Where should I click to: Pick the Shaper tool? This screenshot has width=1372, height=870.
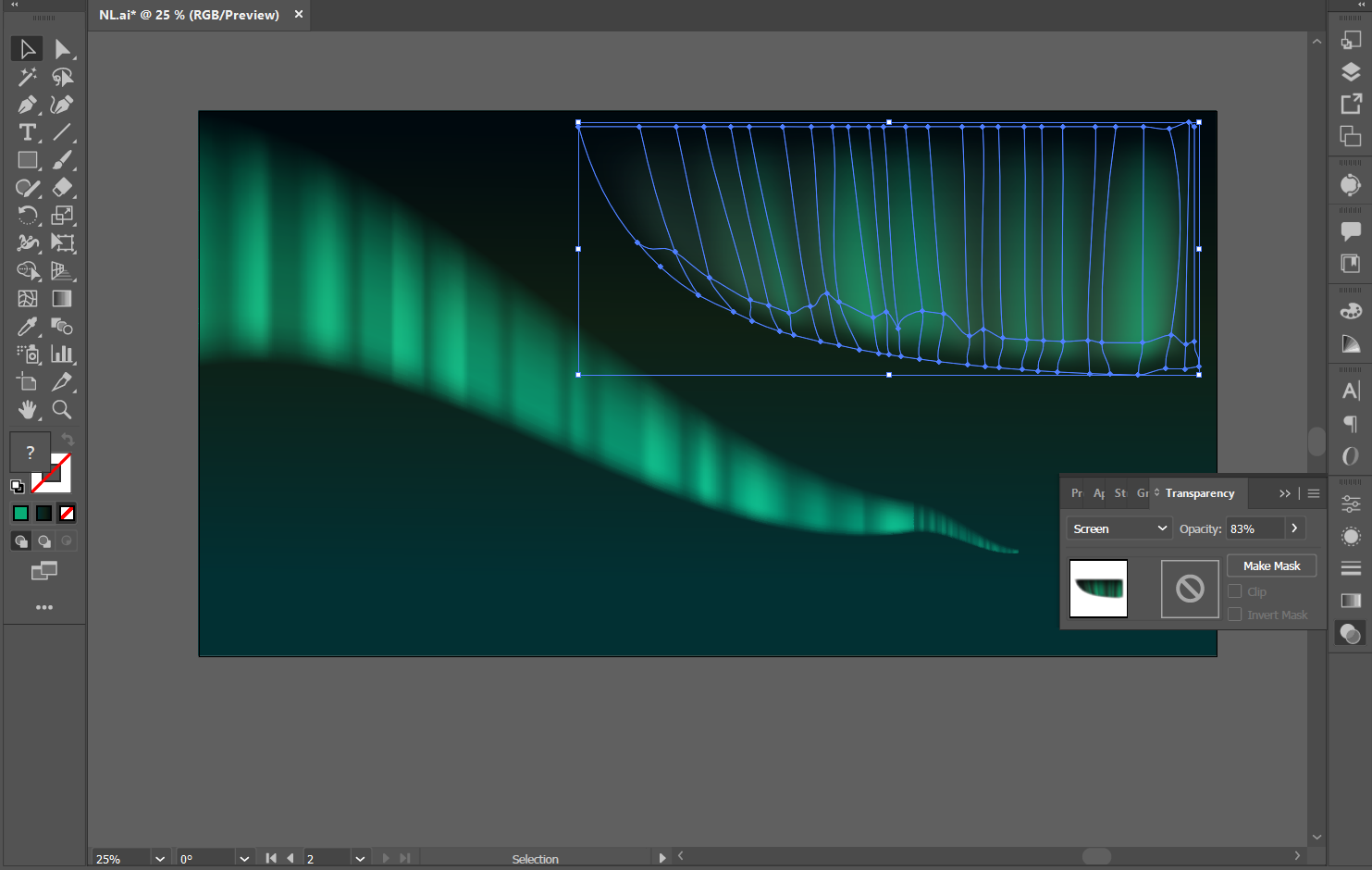pyautogui.click(x=27, y=188)
